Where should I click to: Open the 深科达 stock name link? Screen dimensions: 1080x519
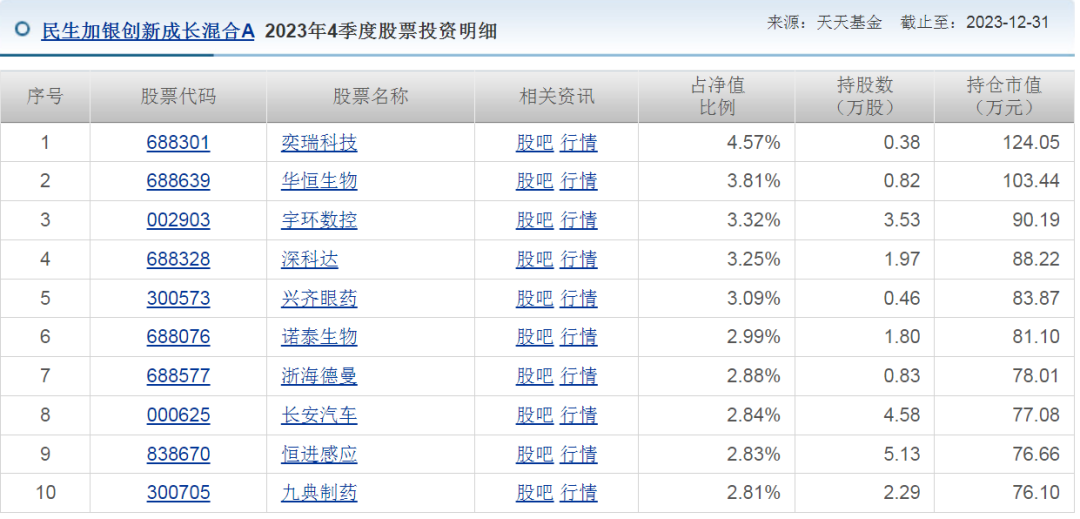[310, 260]
